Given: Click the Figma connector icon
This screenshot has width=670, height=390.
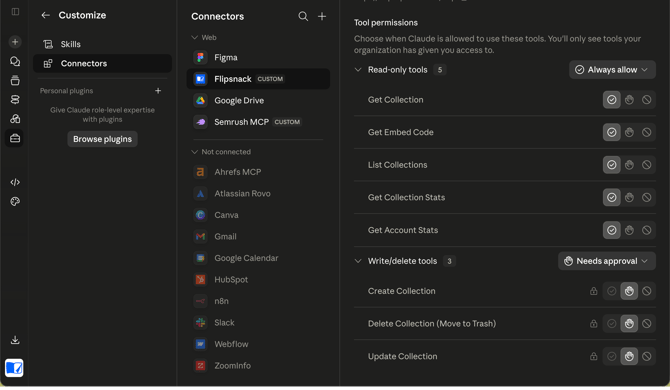Looking at the screenshot, I should point(200,57).
